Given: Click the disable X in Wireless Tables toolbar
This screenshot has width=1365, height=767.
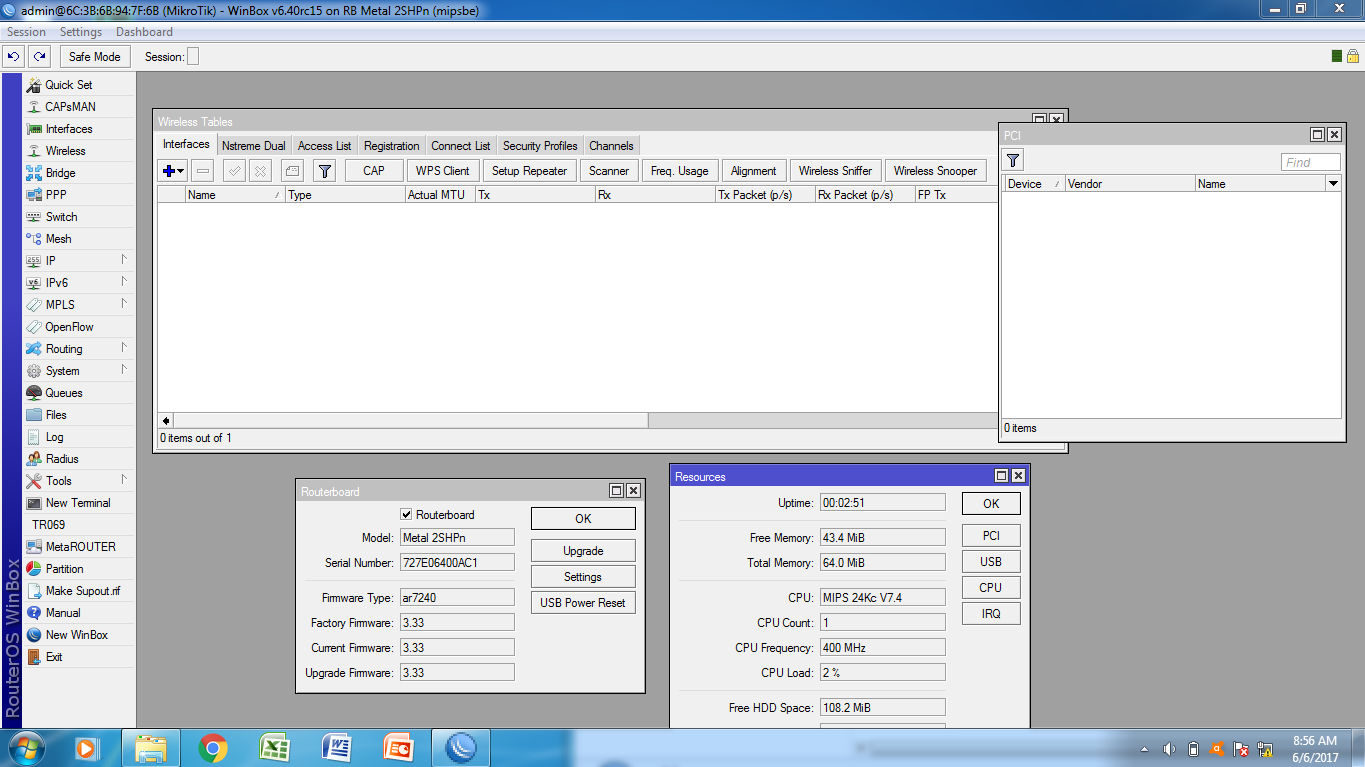Looking at the screenshot, I should (260, 171).
